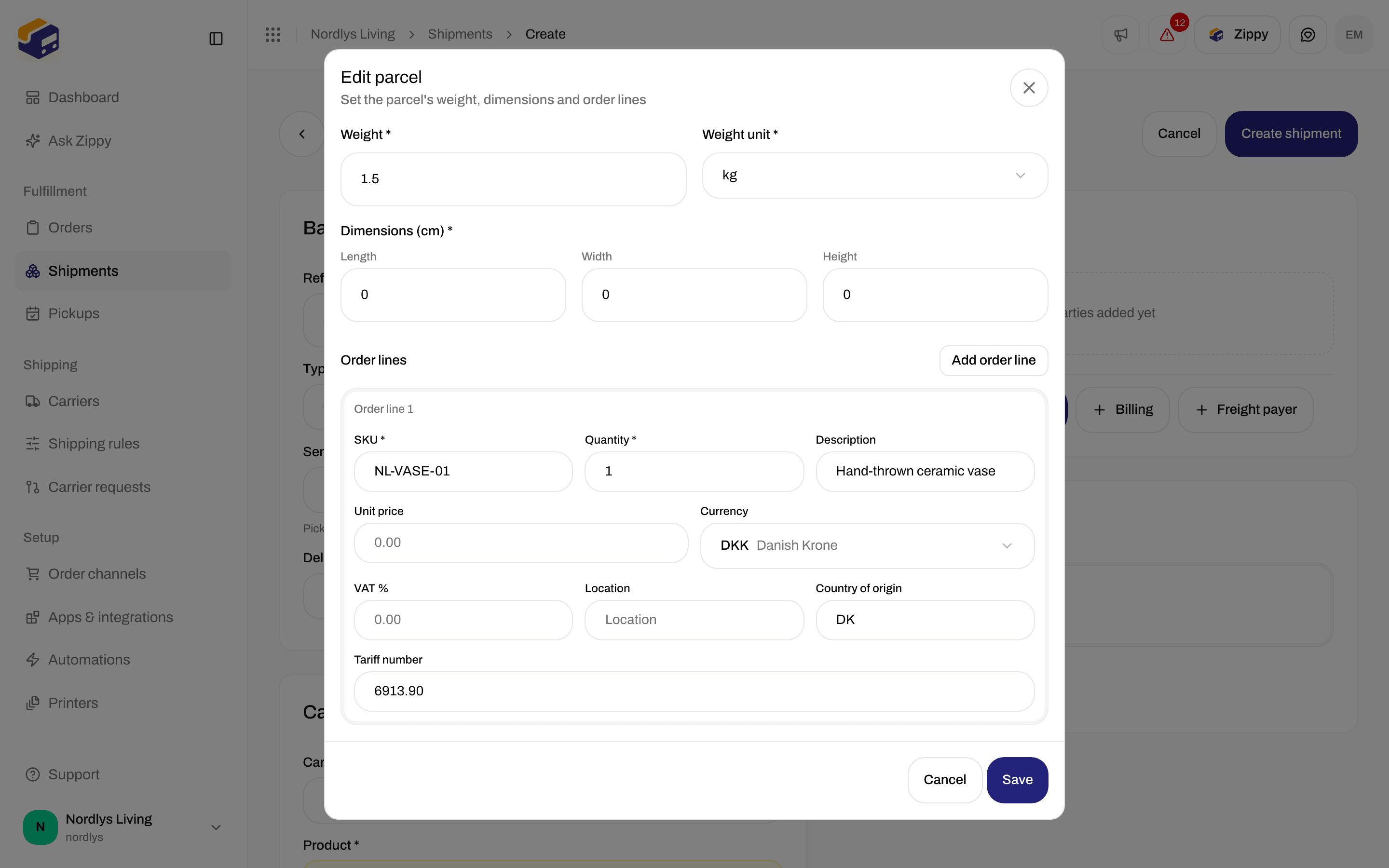This screenshot has width=1389, height=868.
Task: Open Order channels in the sidebar
Action: point(123,573)
